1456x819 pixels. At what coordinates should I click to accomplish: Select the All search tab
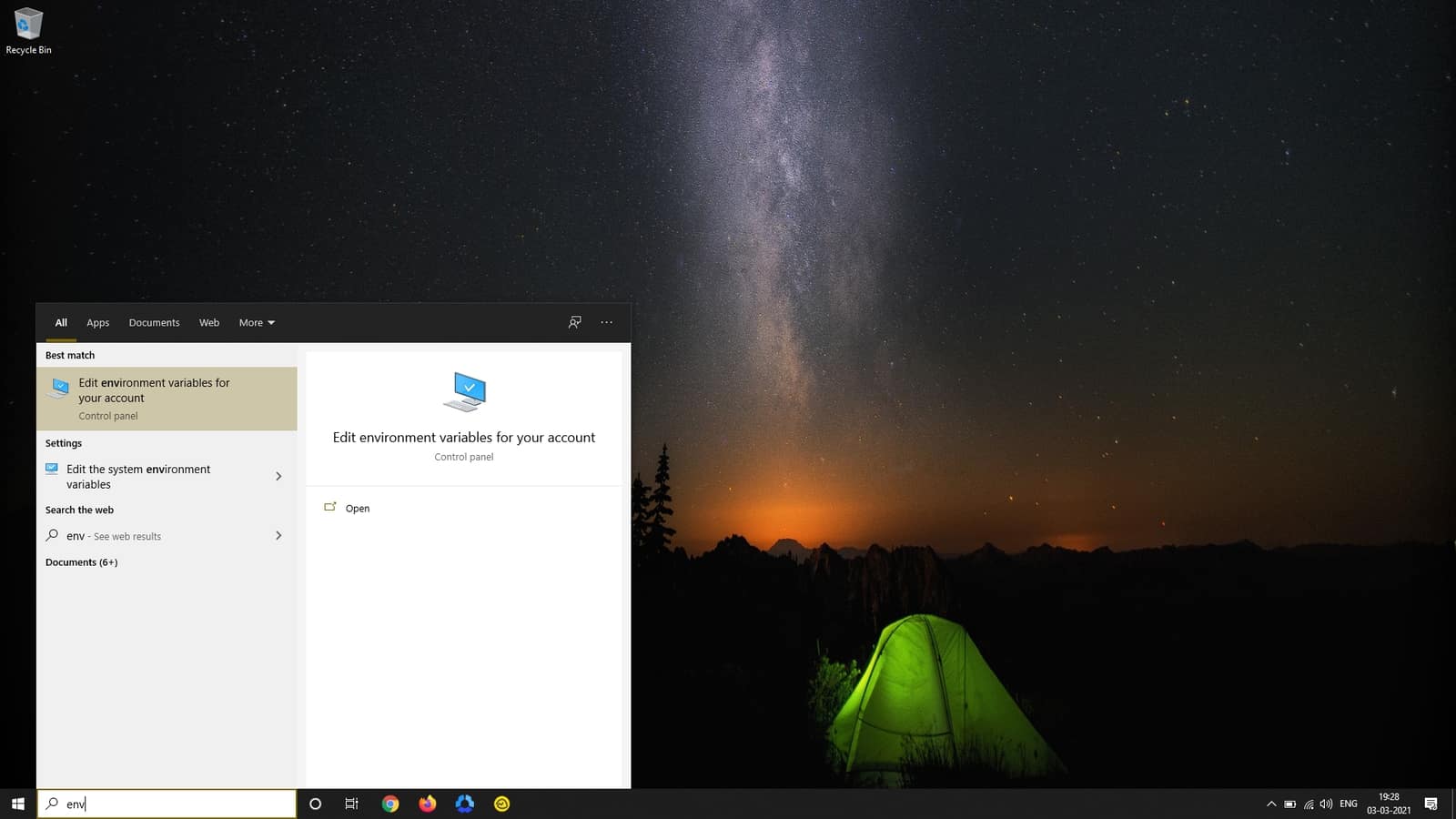tap(61, 323)
